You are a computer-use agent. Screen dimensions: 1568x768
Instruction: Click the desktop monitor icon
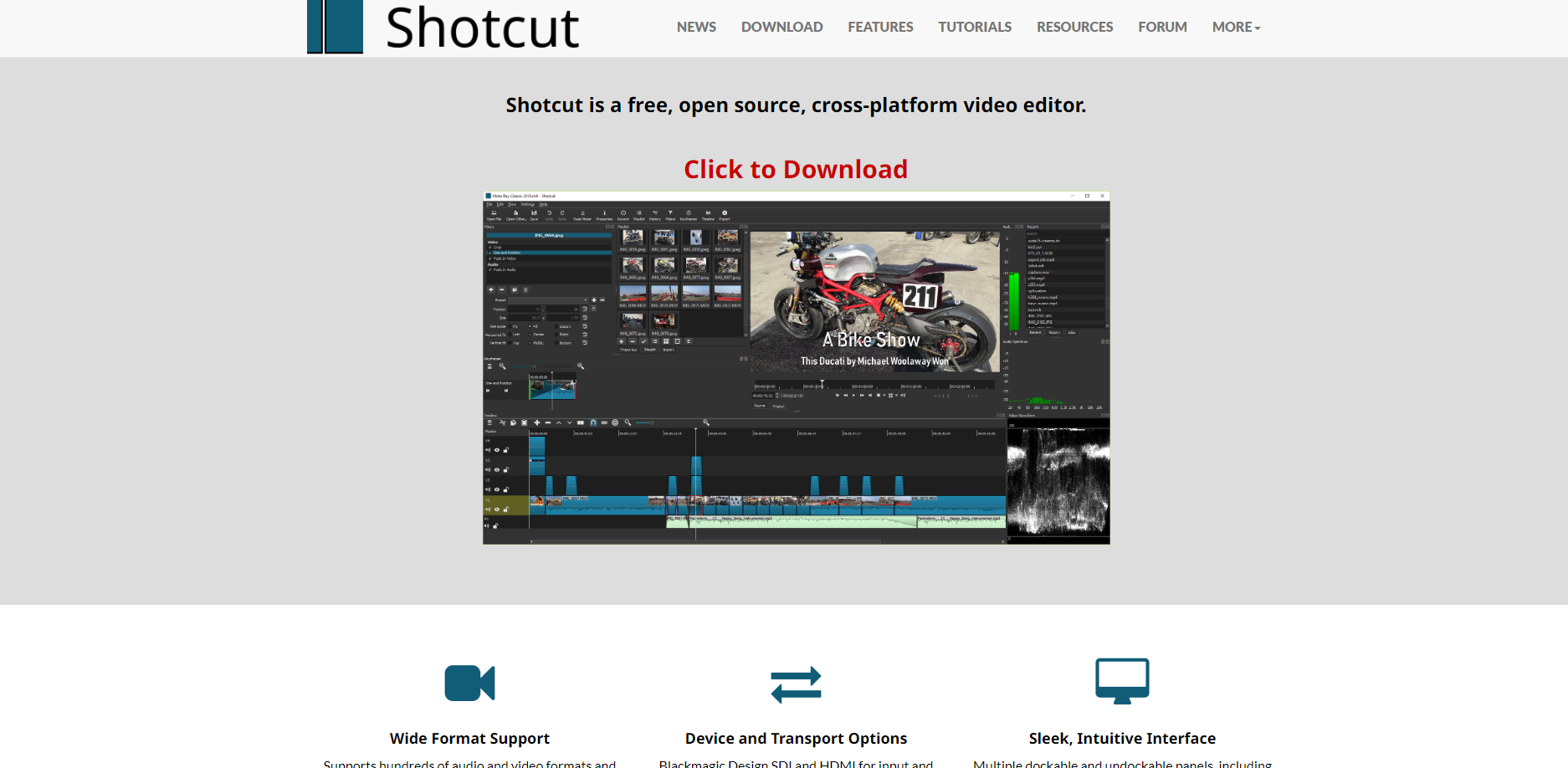(x=1122, y=681)
